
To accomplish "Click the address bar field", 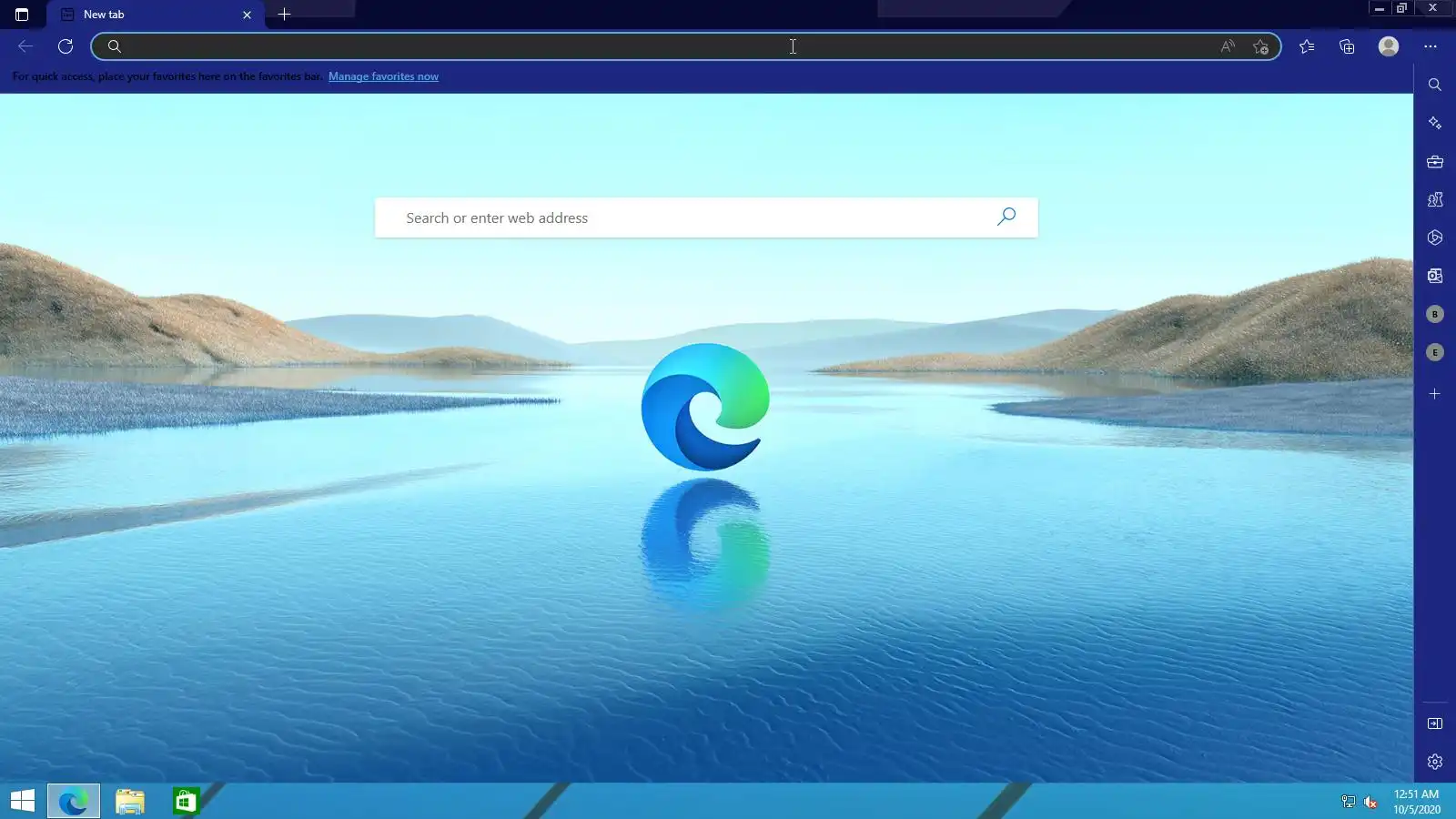I will point(686,46).
